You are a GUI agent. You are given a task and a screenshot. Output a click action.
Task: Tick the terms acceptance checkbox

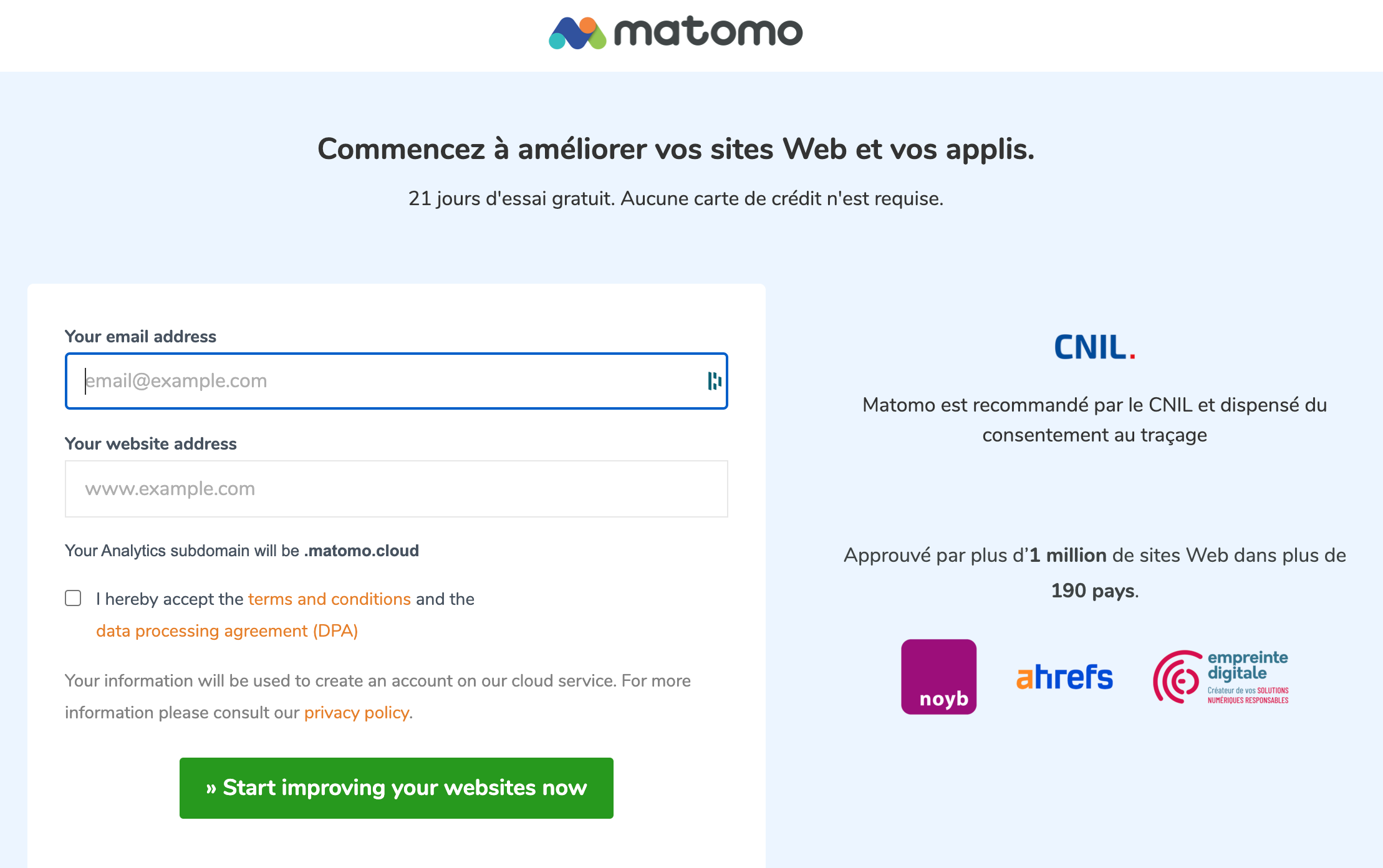point(74,599)
